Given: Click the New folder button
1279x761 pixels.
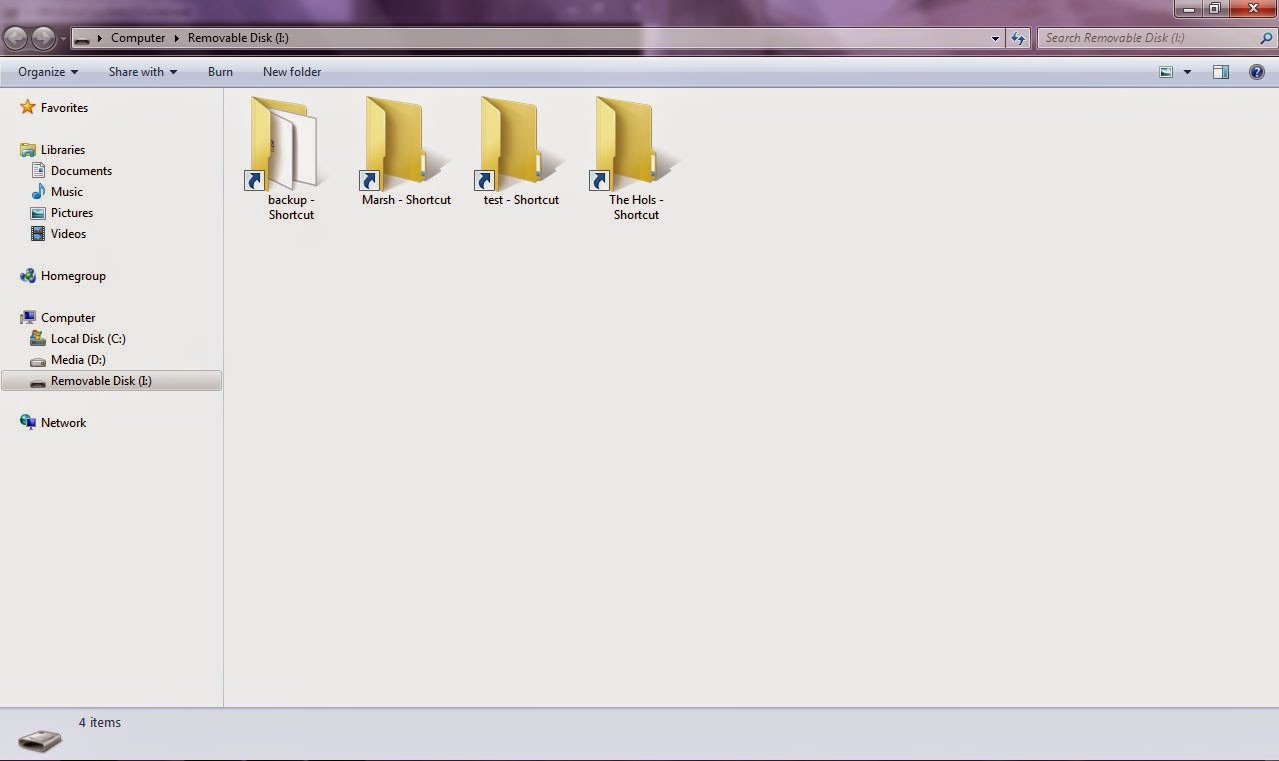Looking at the screenshot, I should 291,71.
